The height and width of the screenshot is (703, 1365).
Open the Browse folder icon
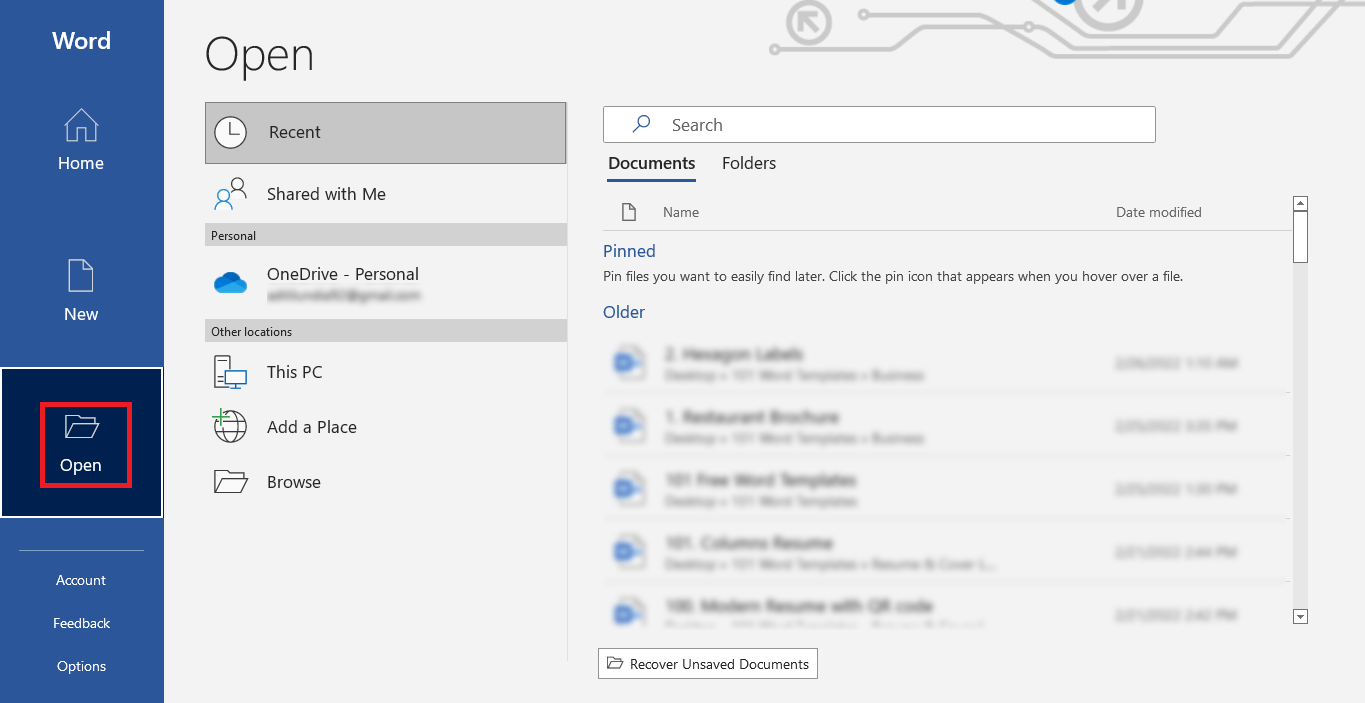point(231,482)
